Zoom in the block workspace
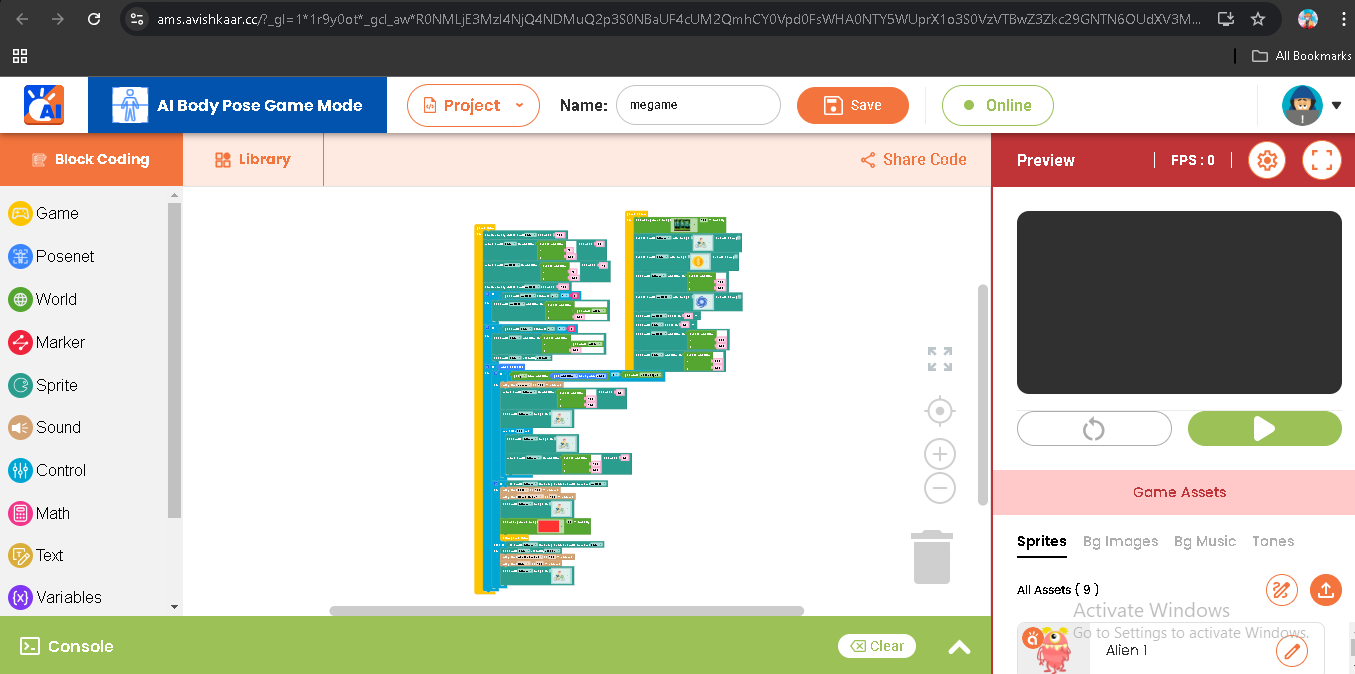The height and width of the screenshot is (674, 1355). 939,454
